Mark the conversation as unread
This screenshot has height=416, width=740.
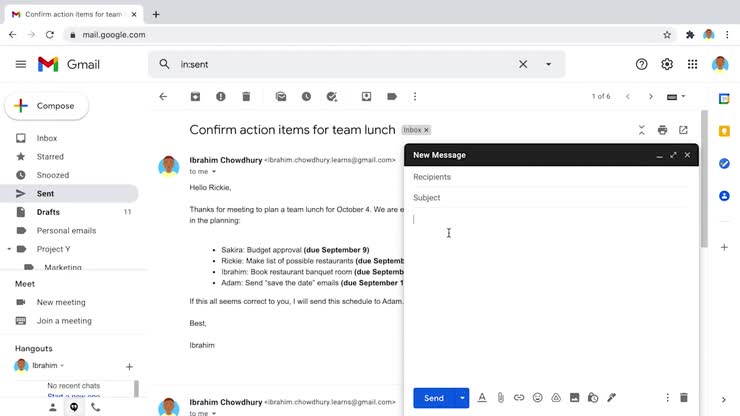point(281,96)
